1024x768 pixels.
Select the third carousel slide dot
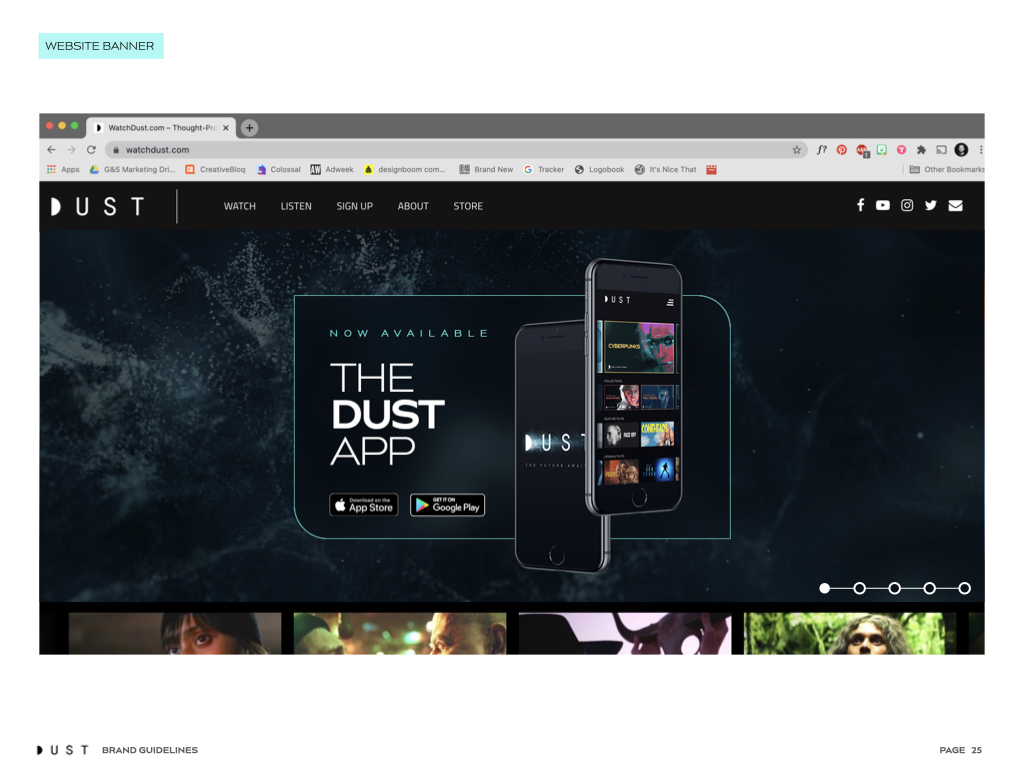coord(895,588)
